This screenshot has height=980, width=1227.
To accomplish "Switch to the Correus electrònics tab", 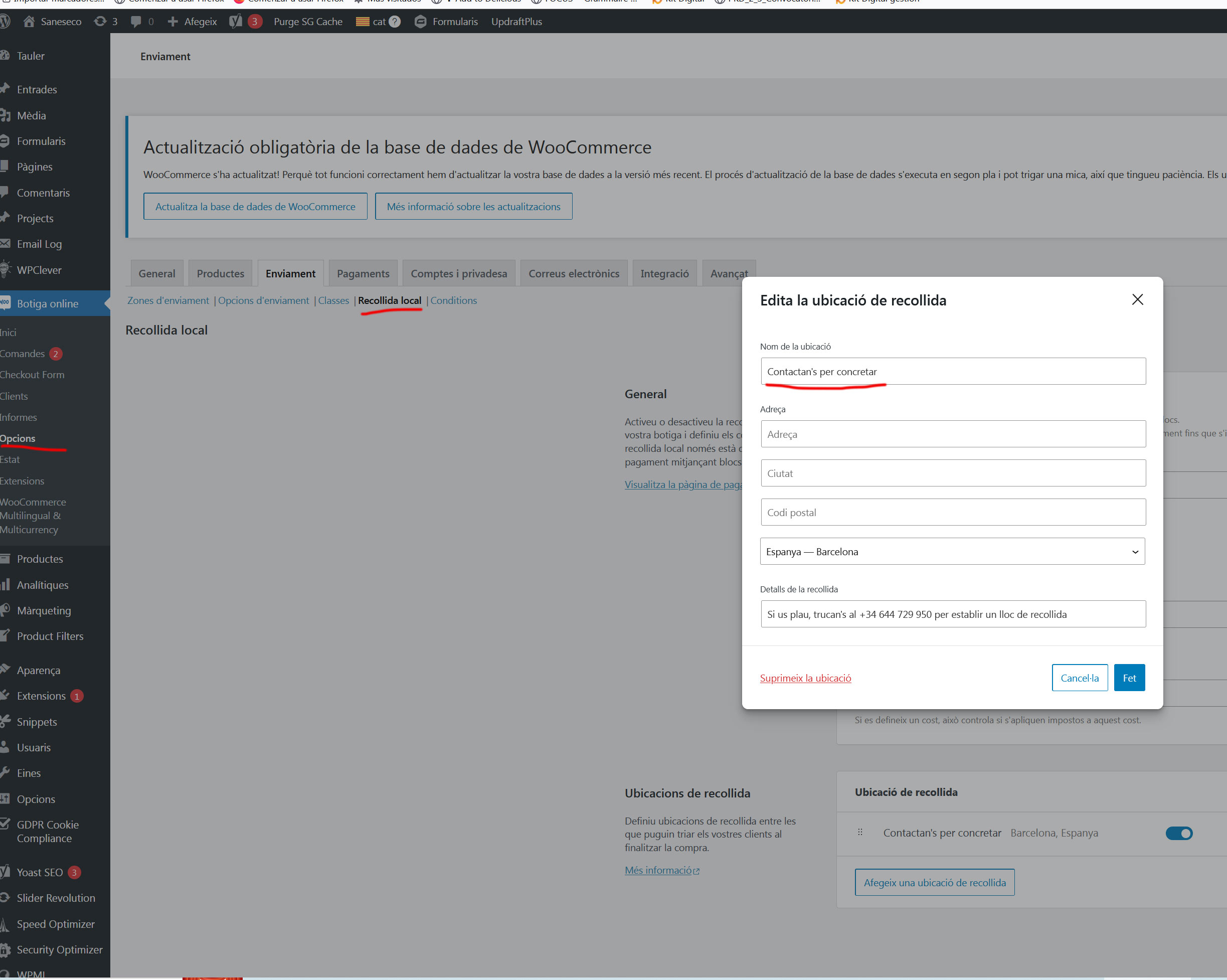I will click(574, 274).
